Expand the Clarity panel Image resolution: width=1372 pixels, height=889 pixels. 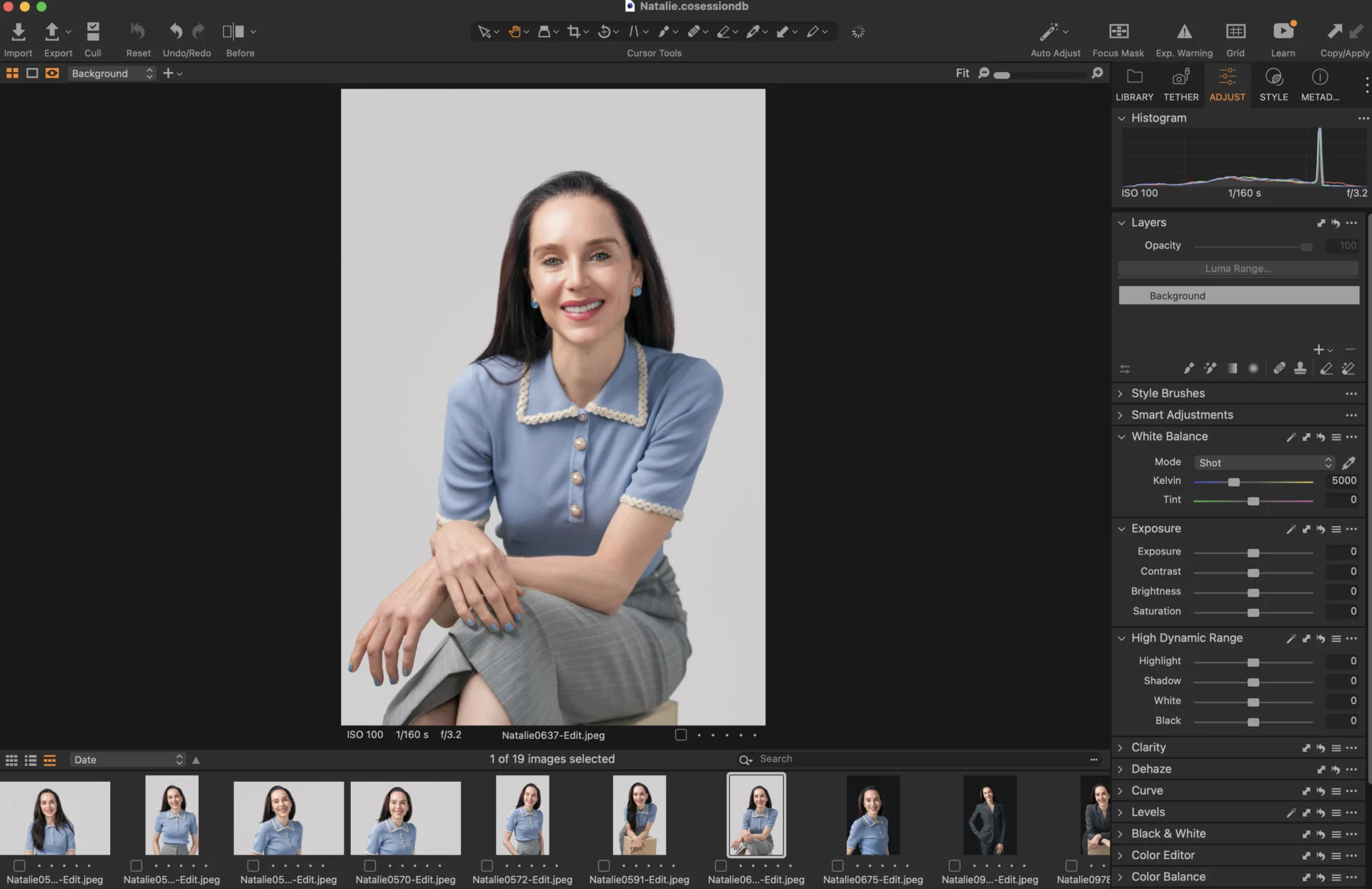(1120, 748)
